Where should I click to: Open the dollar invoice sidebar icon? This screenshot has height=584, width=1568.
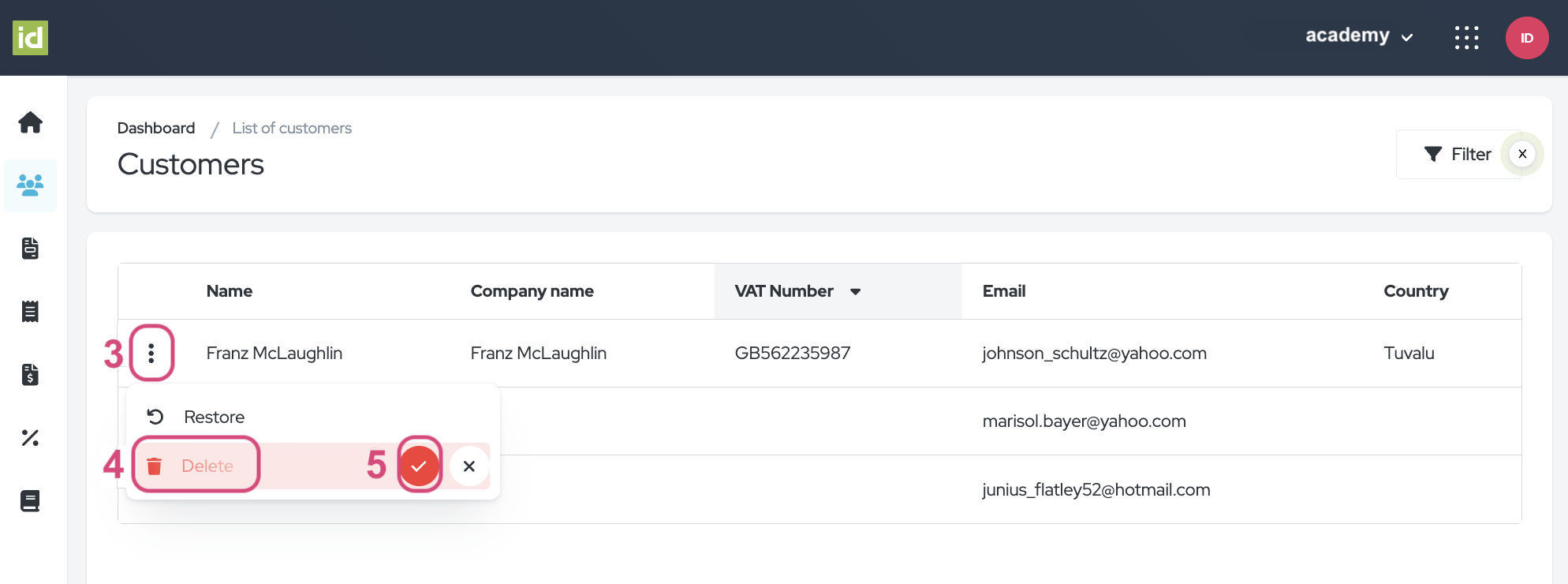30,375
